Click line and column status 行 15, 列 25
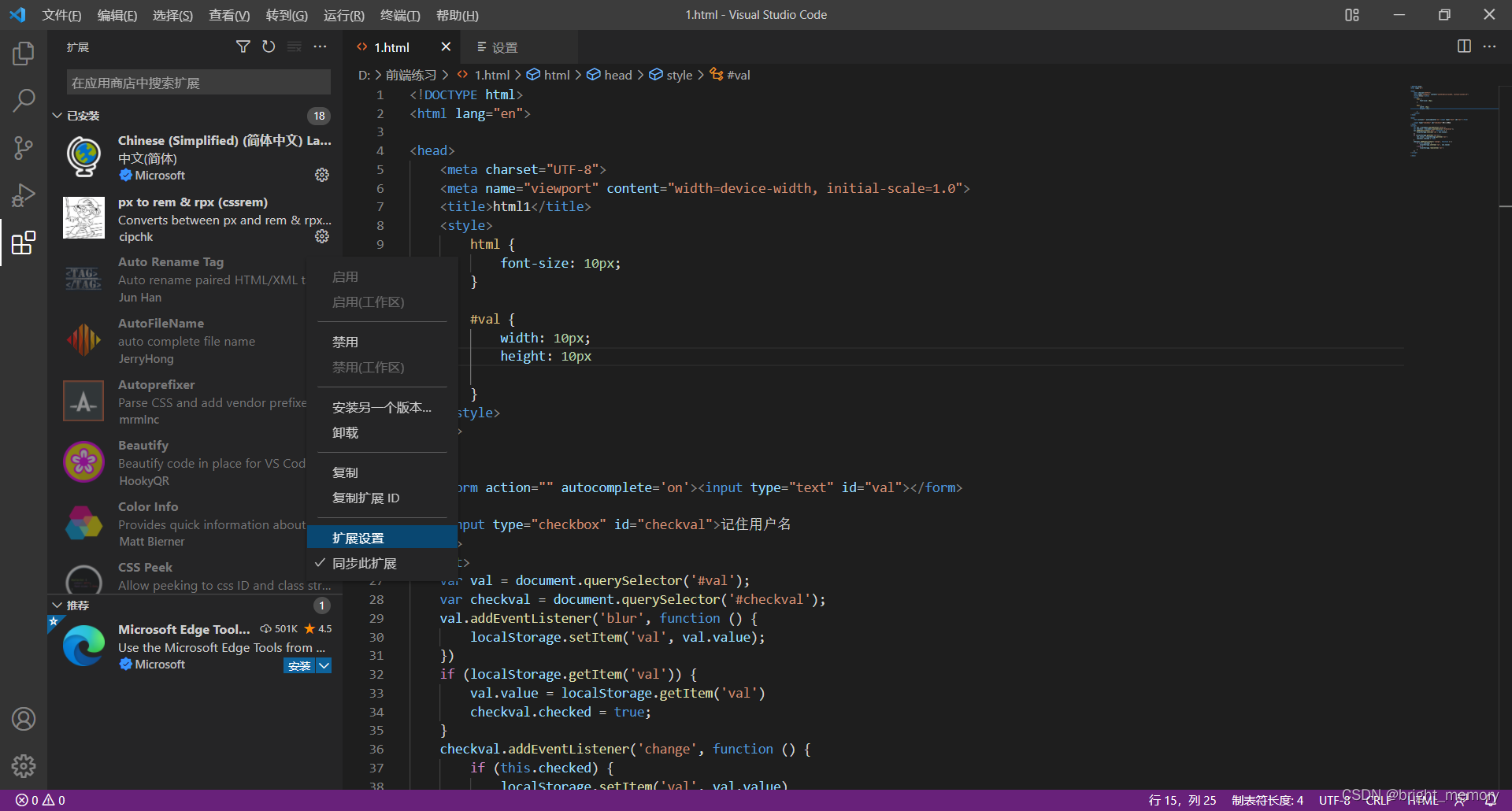The height and width of the screenshot is (811, 1512). (1182, 800)
